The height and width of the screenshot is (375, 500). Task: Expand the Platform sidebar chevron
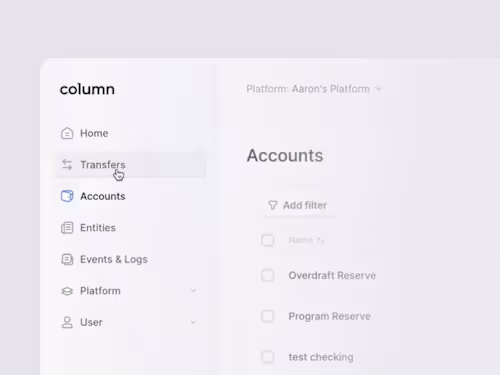193,291
